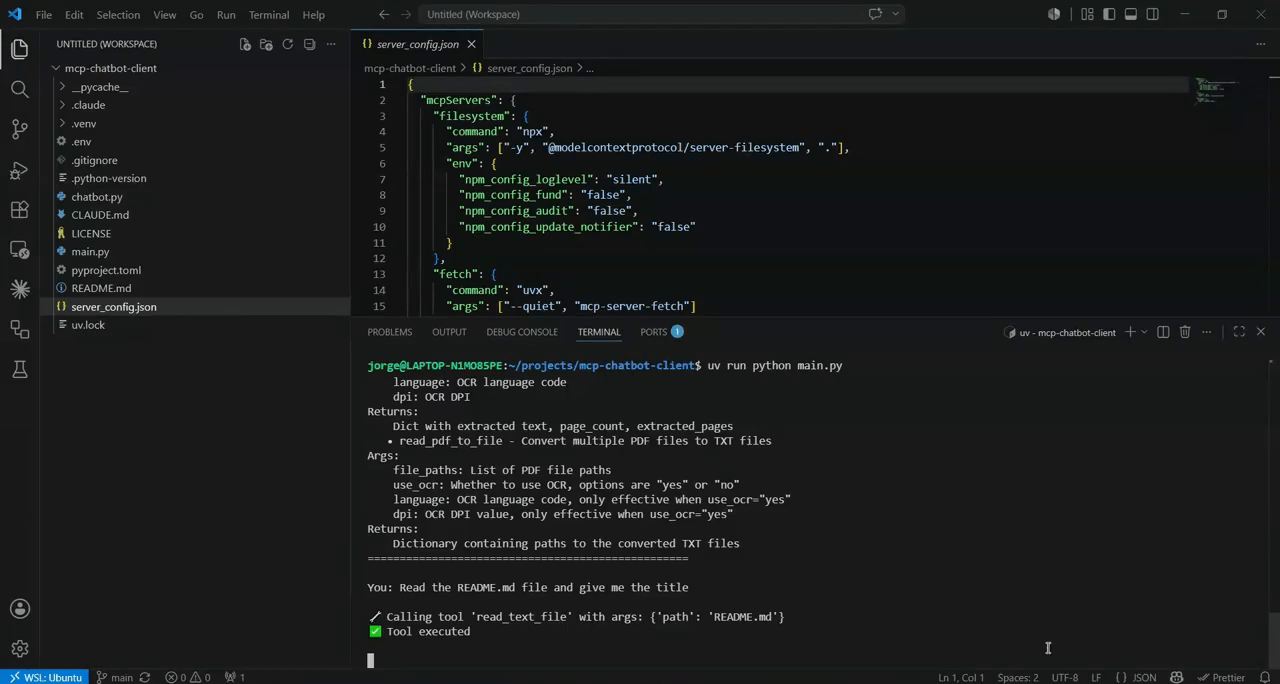
Task: Open the terminal launch profile dropdown
Action: pos(1144,332)
